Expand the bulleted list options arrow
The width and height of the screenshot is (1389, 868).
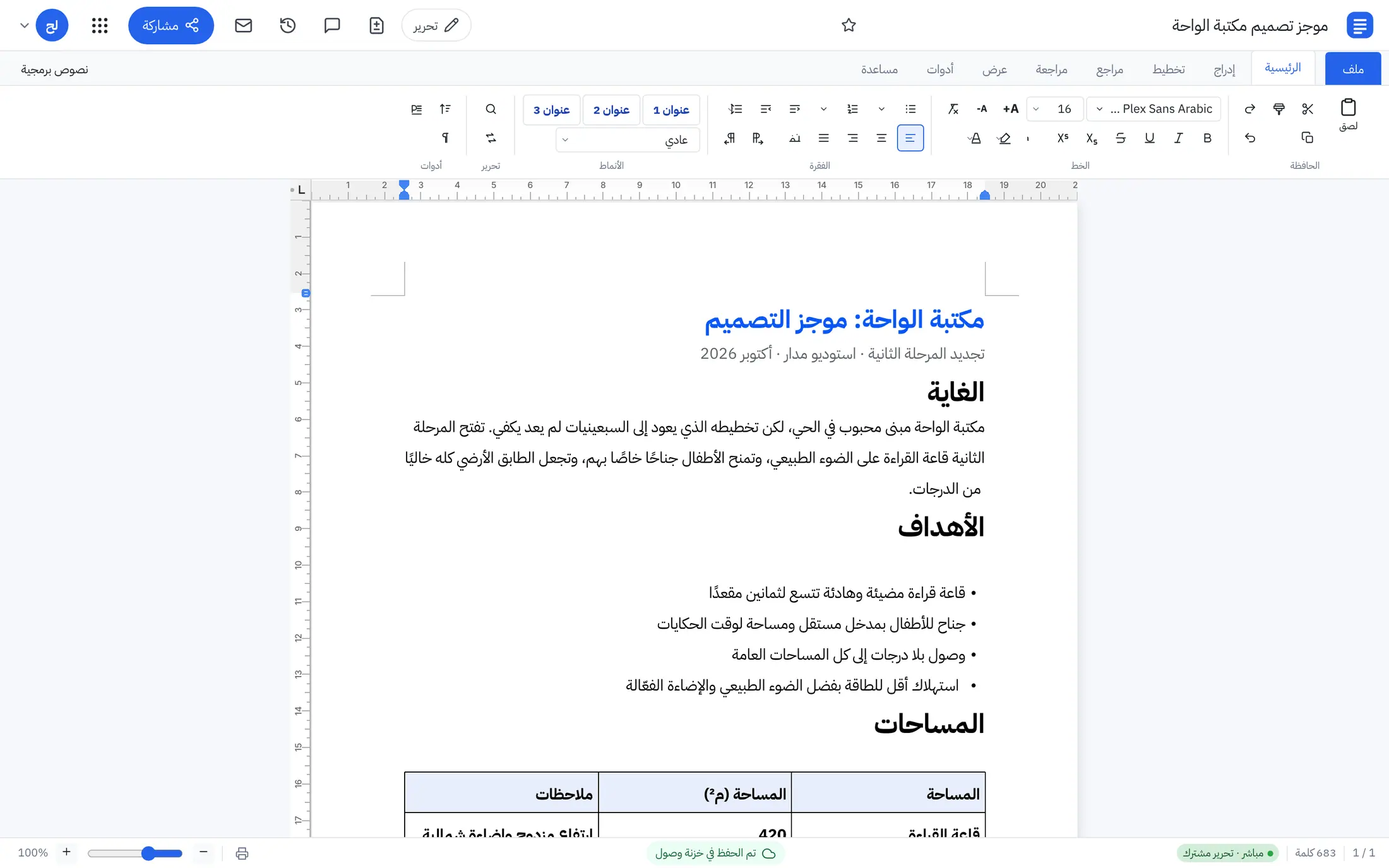(881, 109)
